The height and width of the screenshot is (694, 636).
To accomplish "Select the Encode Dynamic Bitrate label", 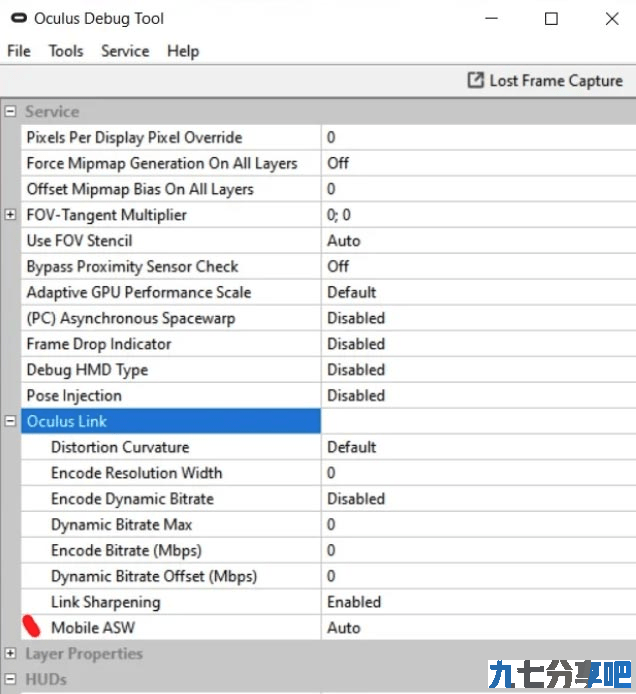I will (x=133, y=499).
